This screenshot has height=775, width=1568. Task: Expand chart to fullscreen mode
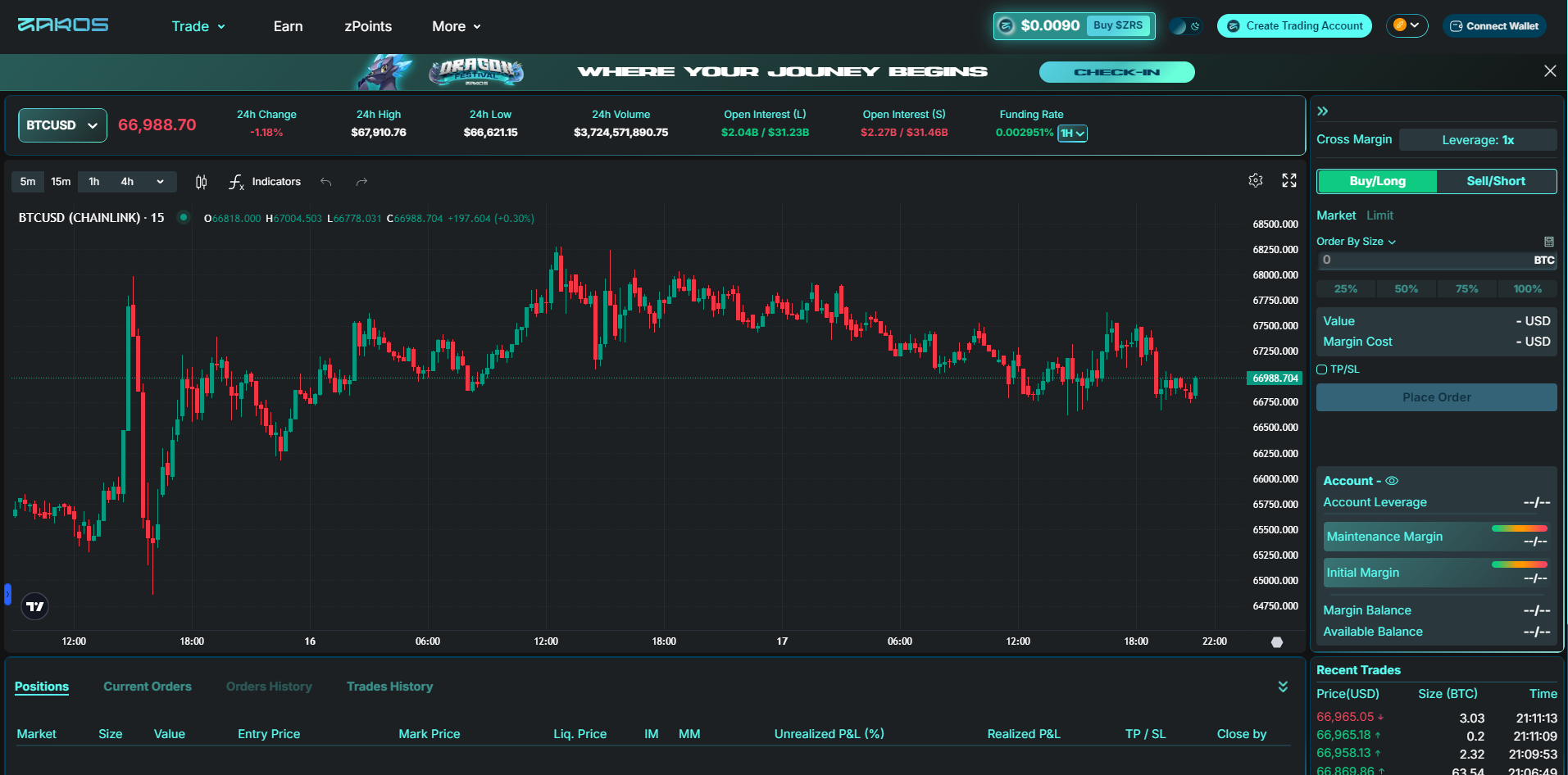(x=1288, y=180)
